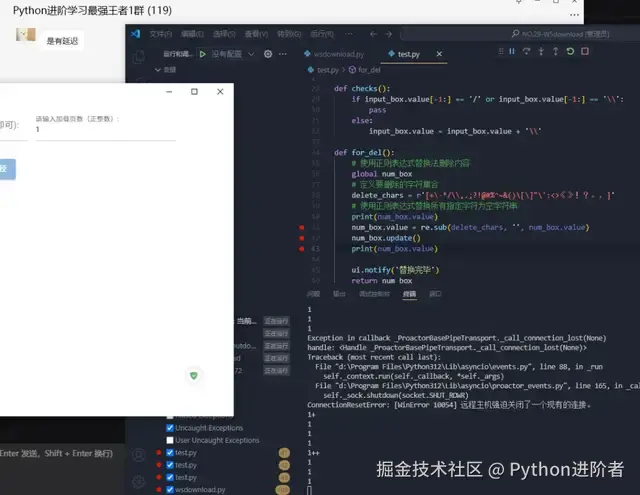Screen dimensions: 640x495
Task: Go forward with the right arrow in title bar
Action: 389,34
